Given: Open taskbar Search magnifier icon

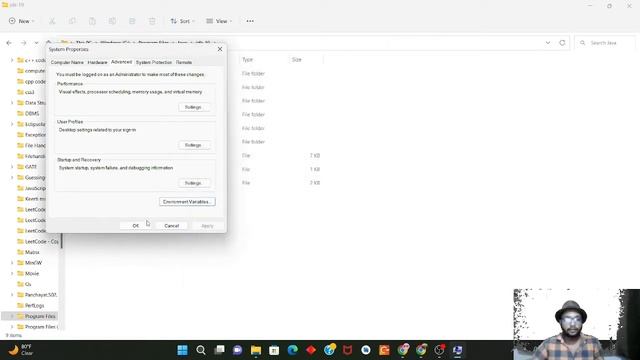Looking at the screenshot, I should click(201, 350).
